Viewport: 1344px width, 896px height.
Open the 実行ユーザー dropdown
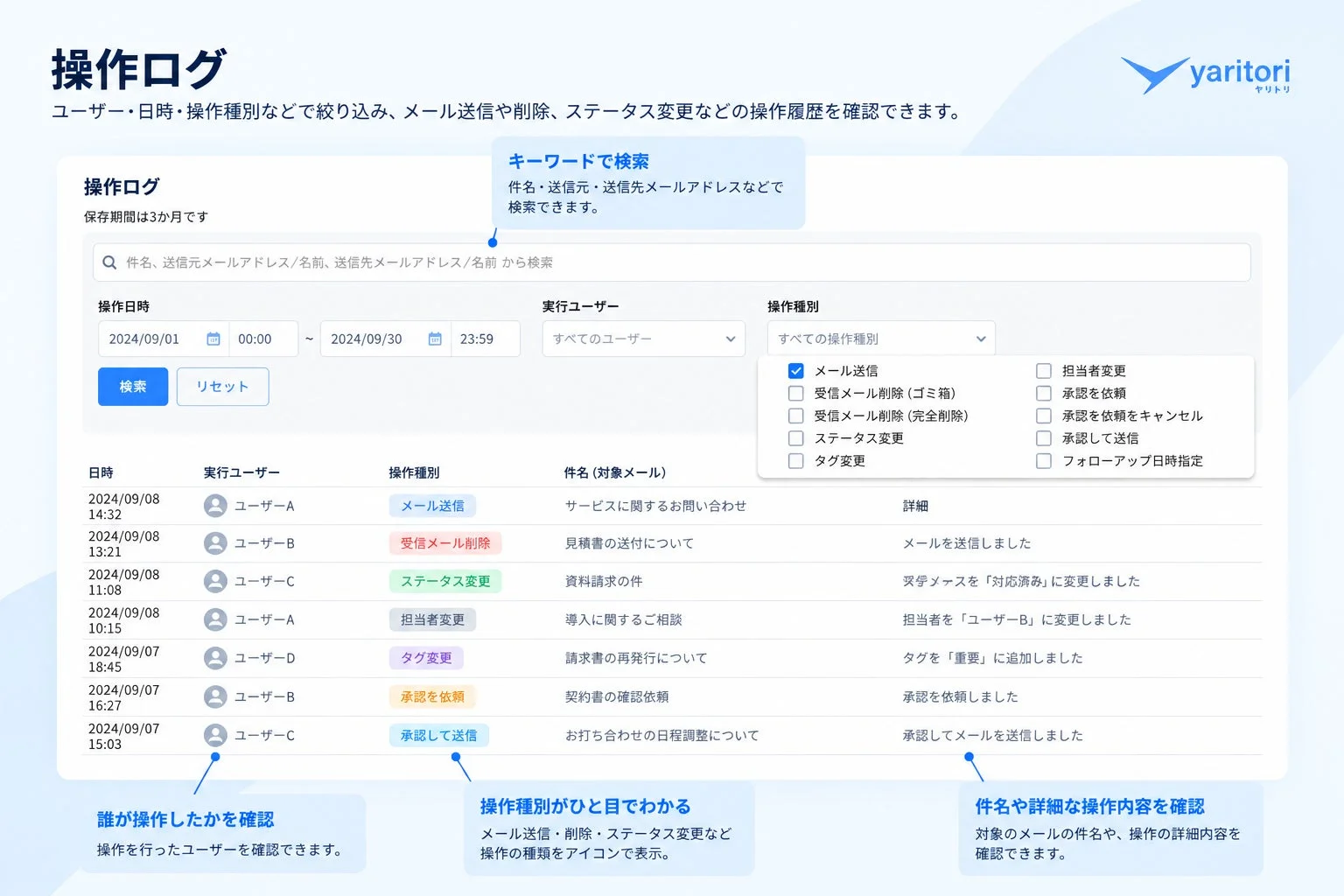(643, 339)
